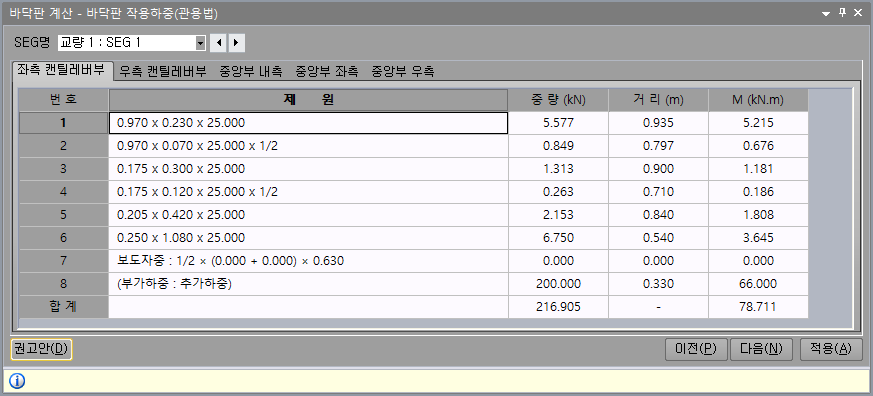Click the info icon in status bar
This screenshot has height=396, width=873.
tap(17, 381)
